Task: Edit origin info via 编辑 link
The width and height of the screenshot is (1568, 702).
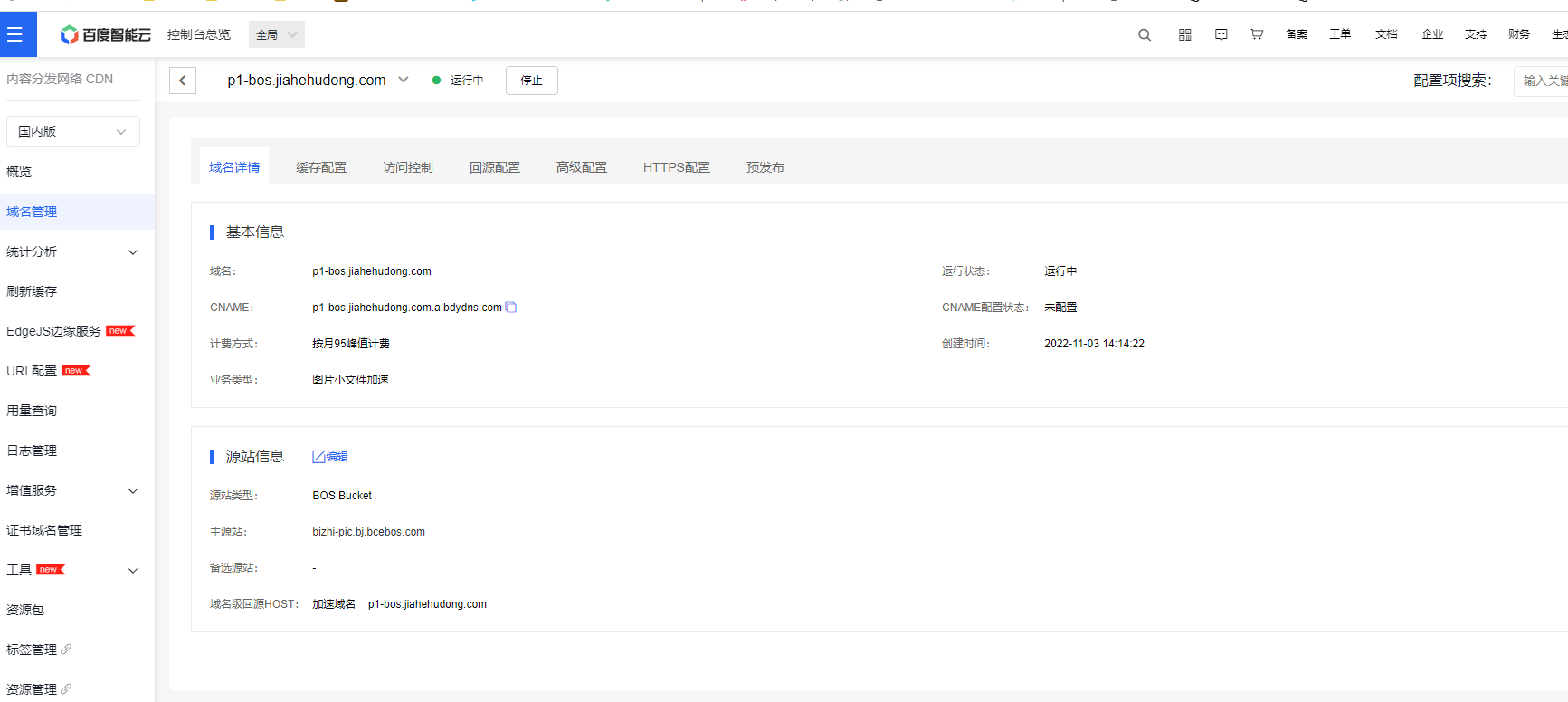Action: coord(330,457)
